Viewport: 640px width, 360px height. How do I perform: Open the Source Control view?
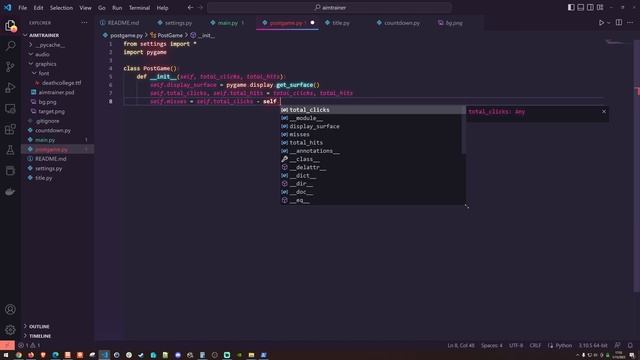click(10, 67)
